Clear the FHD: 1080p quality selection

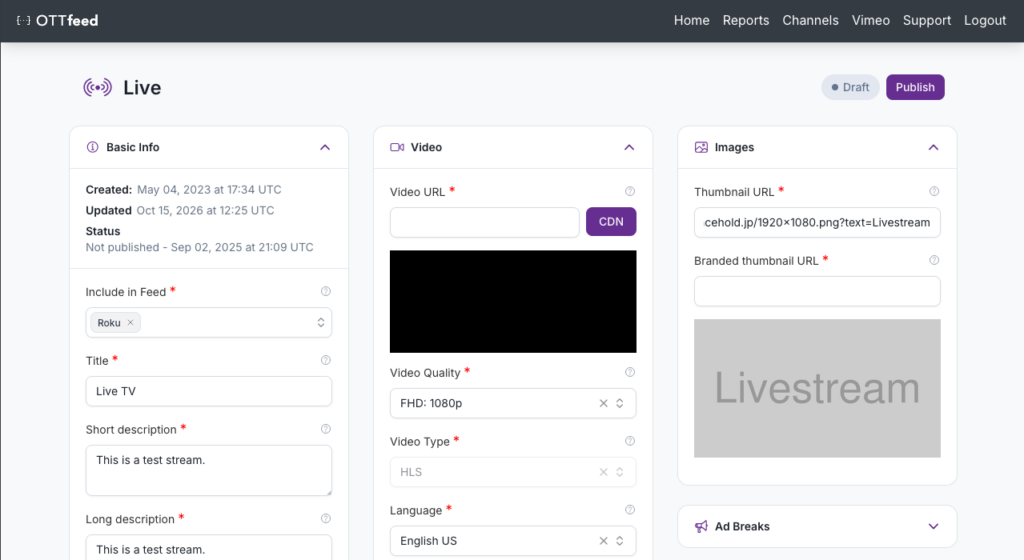(603, 403)
